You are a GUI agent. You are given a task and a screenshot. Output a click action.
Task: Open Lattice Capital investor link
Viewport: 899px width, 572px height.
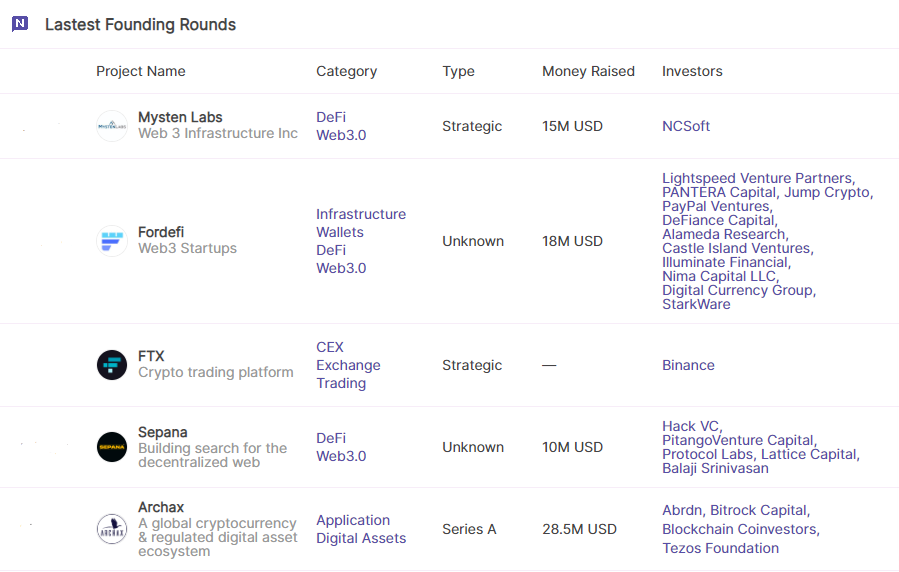810,455
